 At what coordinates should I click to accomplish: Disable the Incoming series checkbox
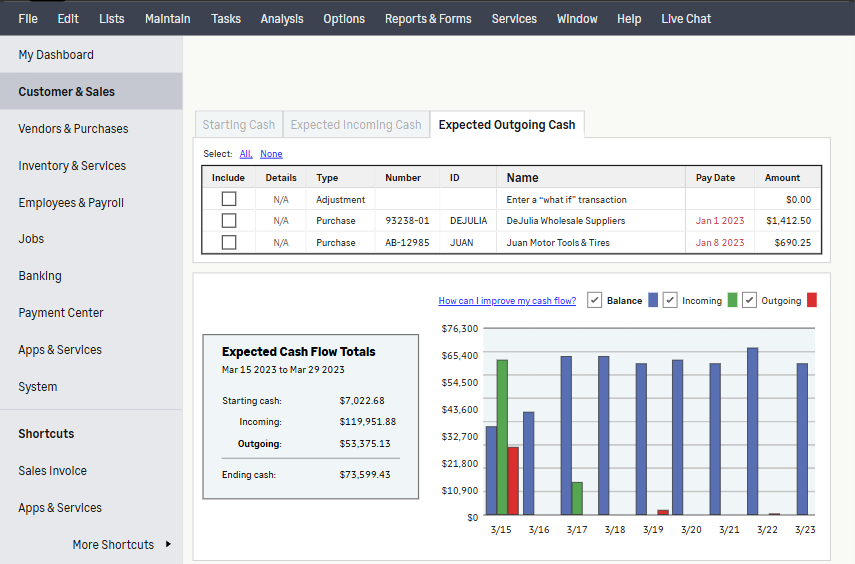pos(670,300)
